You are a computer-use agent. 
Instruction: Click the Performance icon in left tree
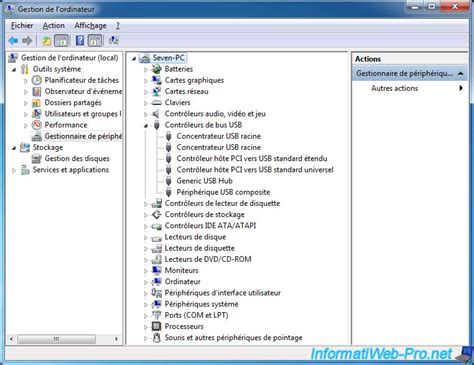point(37,125)
